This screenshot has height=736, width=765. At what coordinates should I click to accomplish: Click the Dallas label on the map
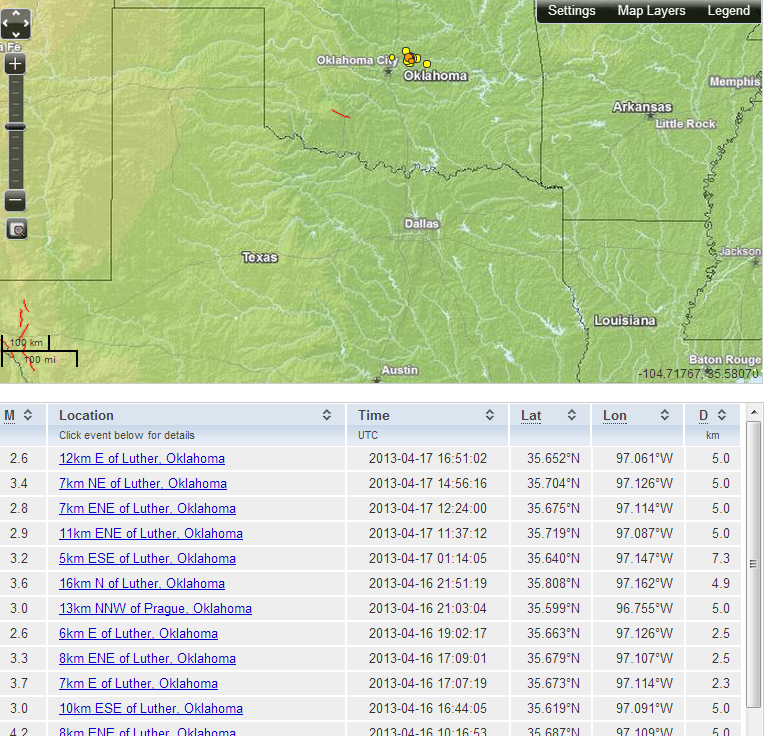pyautogui.click(x=422, y=224)
